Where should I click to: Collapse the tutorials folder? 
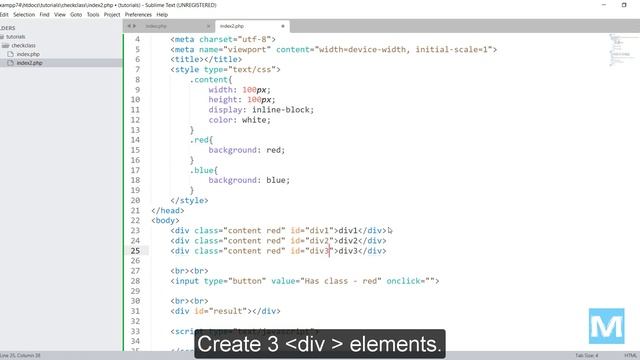2,37
